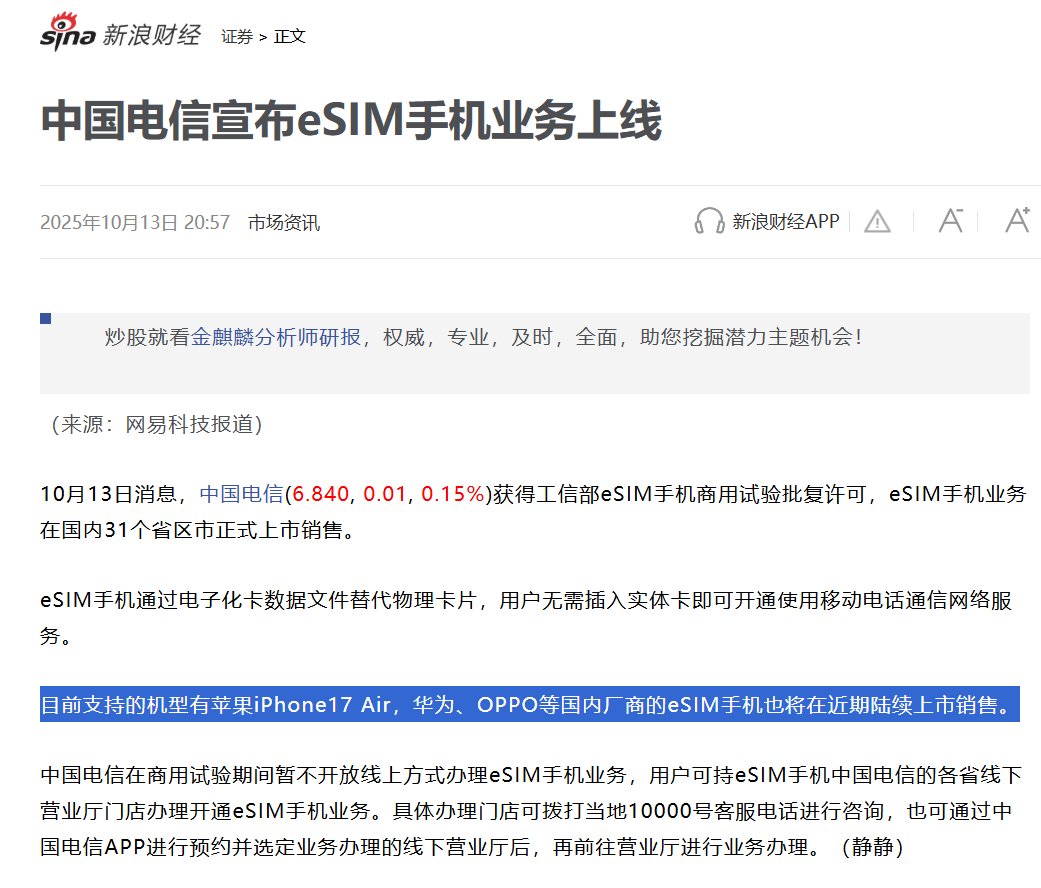Image resolution: width=1041 pixels, height=888 pixels.
Task: Click the paragraph starting eSIM手机通过电子化卡
Action: (525, 618)
